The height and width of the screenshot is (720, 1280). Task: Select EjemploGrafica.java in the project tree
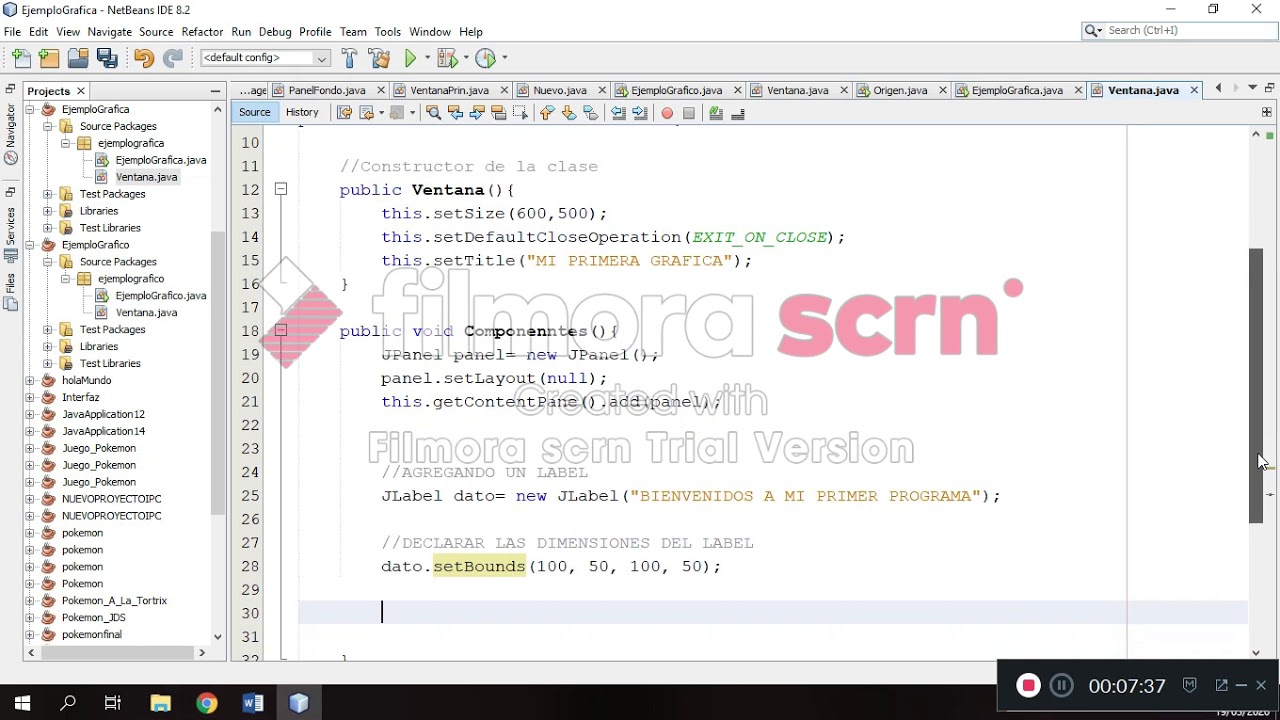tap(160, 160)
